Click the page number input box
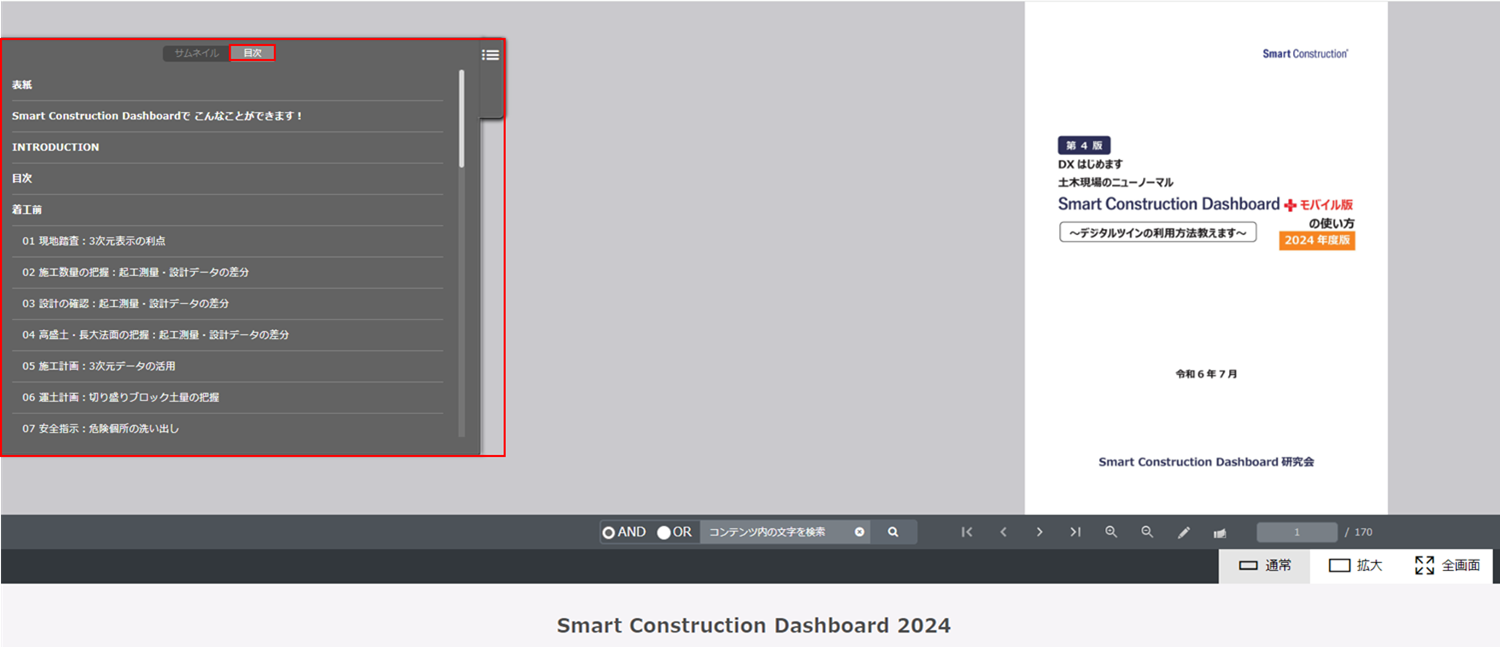1500x647 pixels. 1297,532
